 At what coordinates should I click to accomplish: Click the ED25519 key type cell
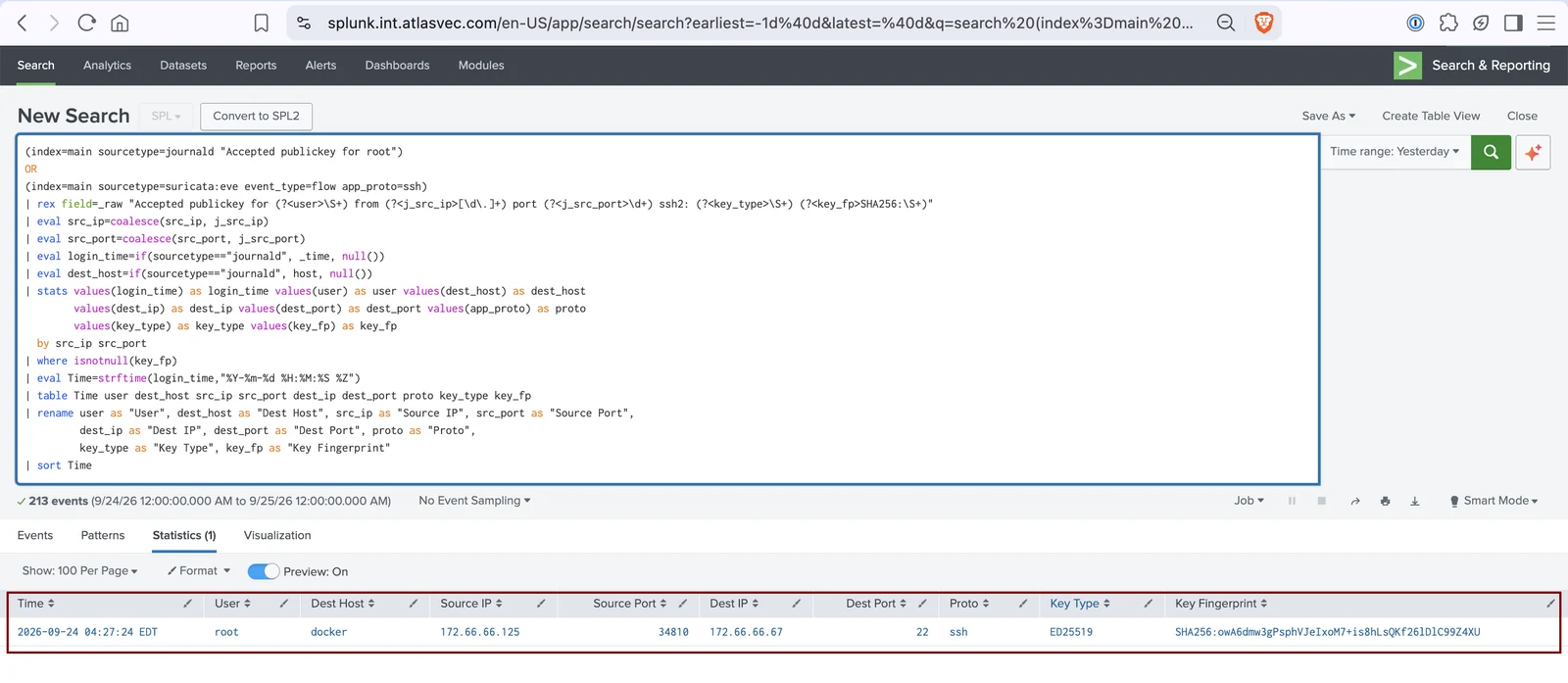(1071, 633)
